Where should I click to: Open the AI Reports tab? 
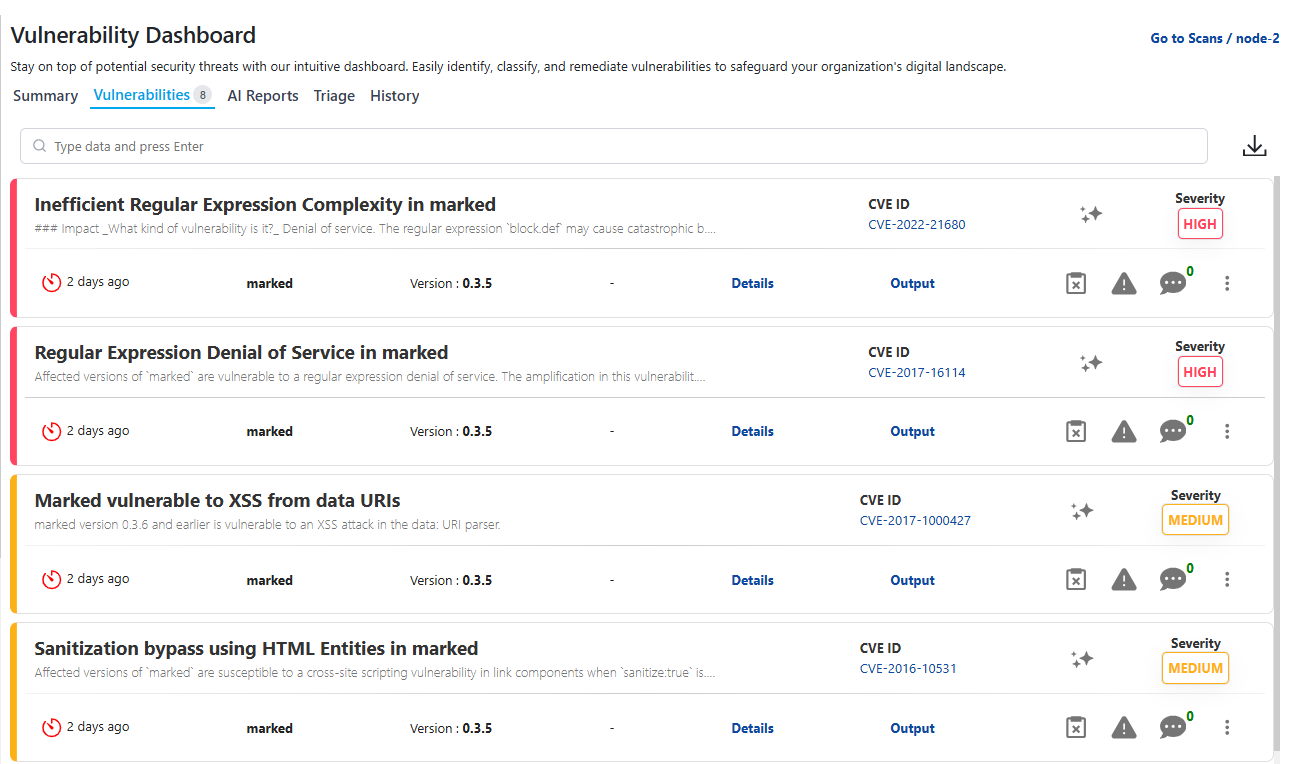point(262,95)
